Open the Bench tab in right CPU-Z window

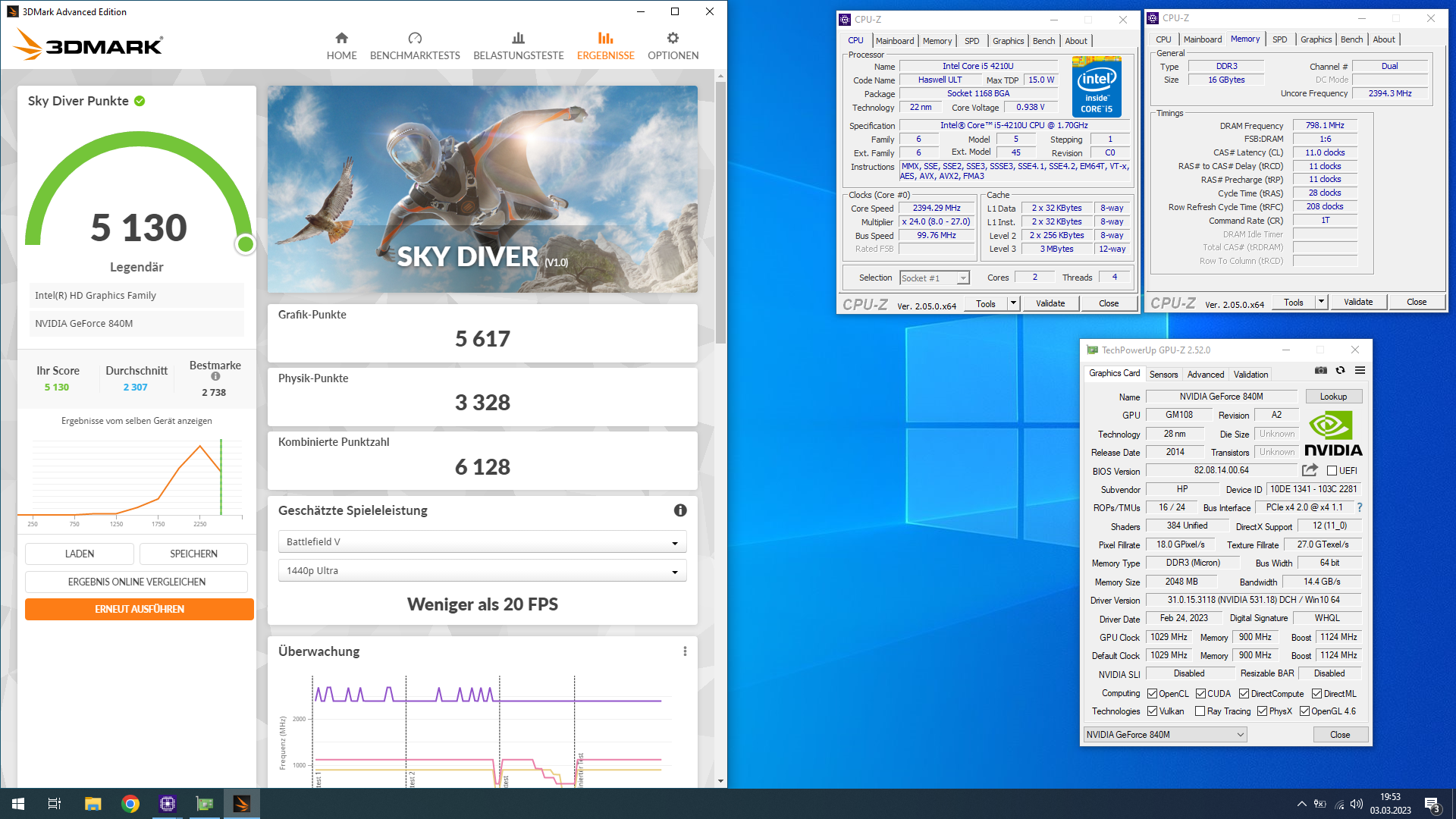coord(1351,39)
